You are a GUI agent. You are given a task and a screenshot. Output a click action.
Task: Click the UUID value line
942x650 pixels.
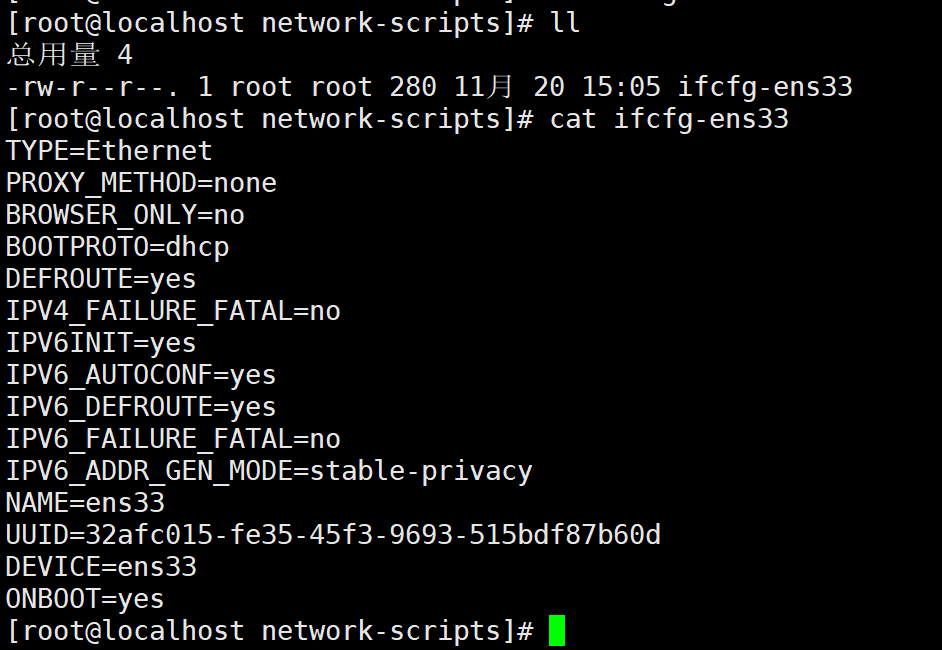333,535
